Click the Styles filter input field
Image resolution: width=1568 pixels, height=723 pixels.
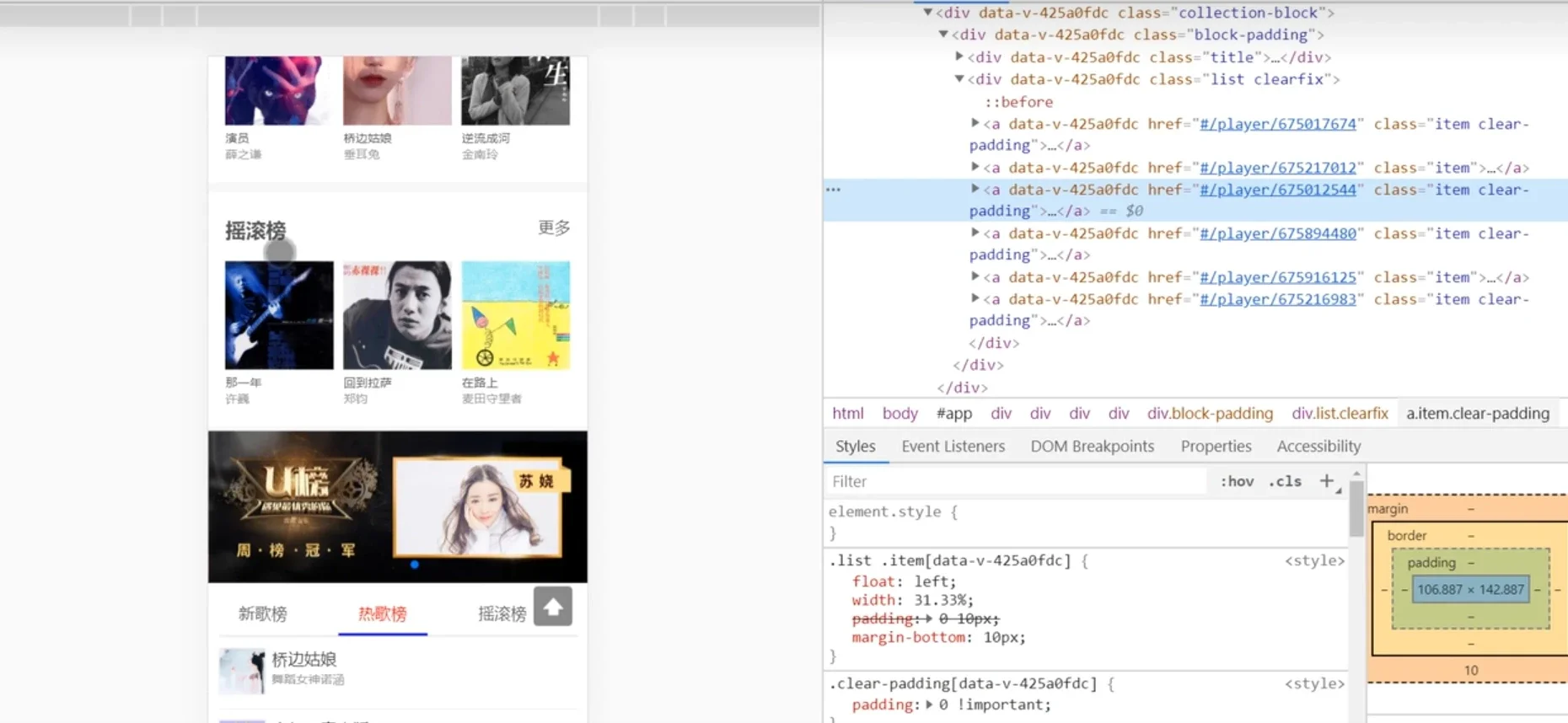point(1016,481)
